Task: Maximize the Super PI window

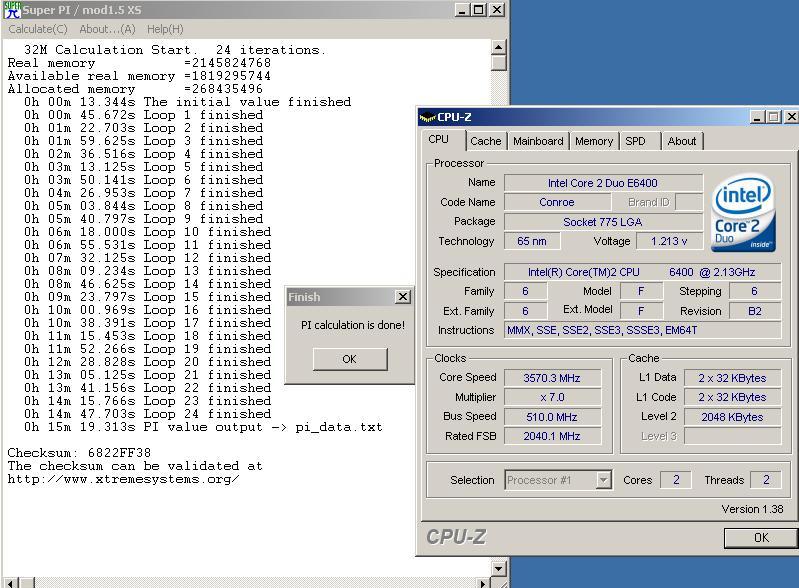Action: 479,10
